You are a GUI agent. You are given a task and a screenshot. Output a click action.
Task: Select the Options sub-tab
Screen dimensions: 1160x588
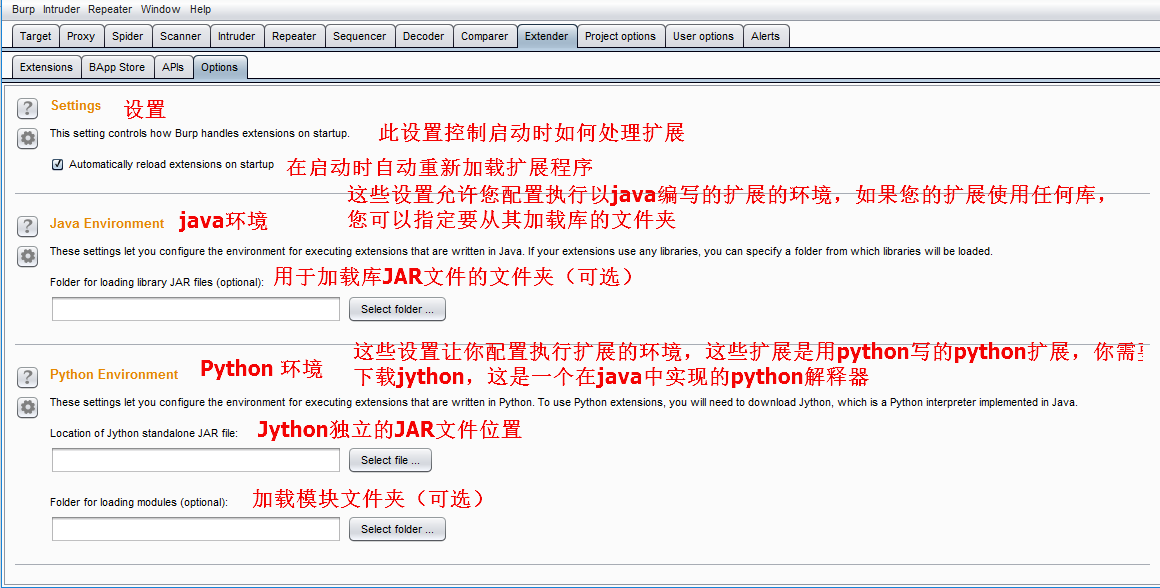219,67
